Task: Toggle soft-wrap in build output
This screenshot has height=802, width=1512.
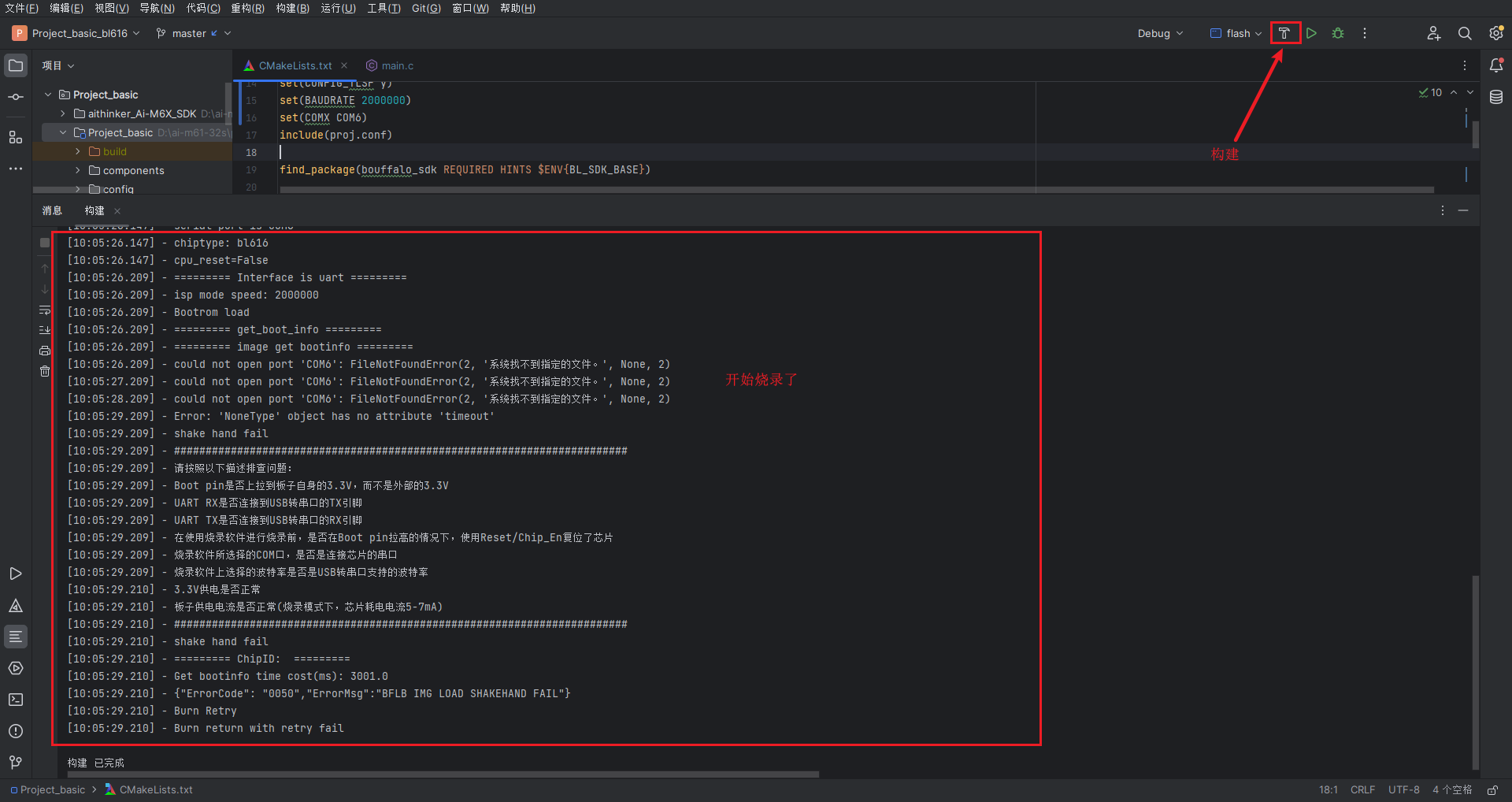Action: (45, 310)
